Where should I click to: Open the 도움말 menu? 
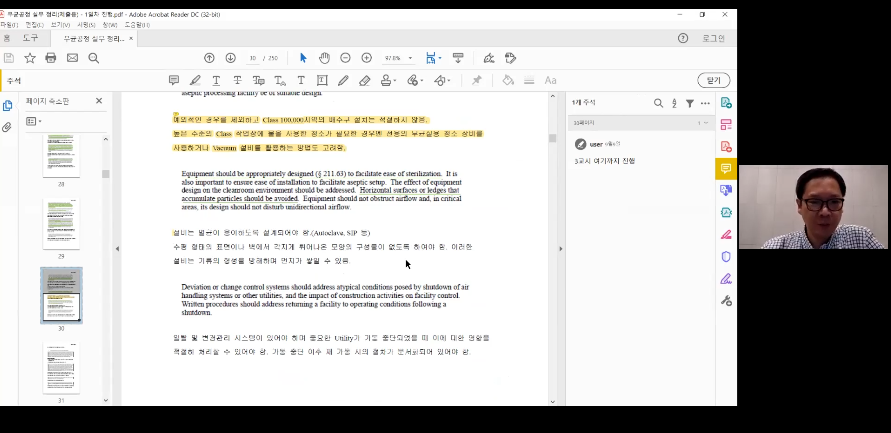(x=137, y=25)
